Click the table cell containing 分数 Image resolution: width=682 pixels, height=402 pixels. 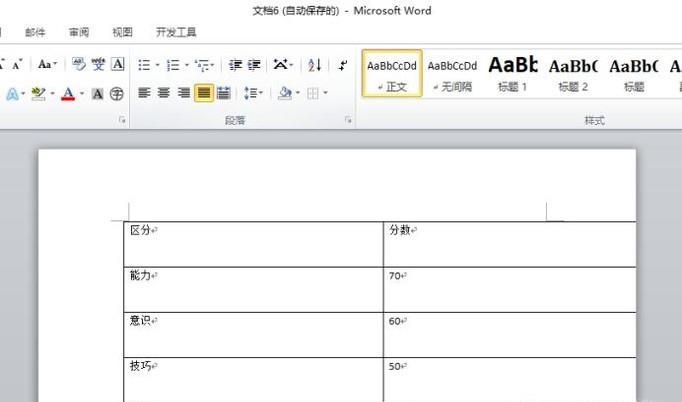tap(510, 244)
